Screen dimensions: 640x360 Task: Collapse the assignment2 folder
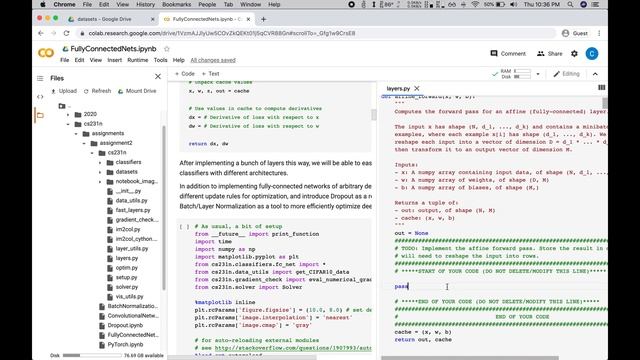[x=84, y=143]
